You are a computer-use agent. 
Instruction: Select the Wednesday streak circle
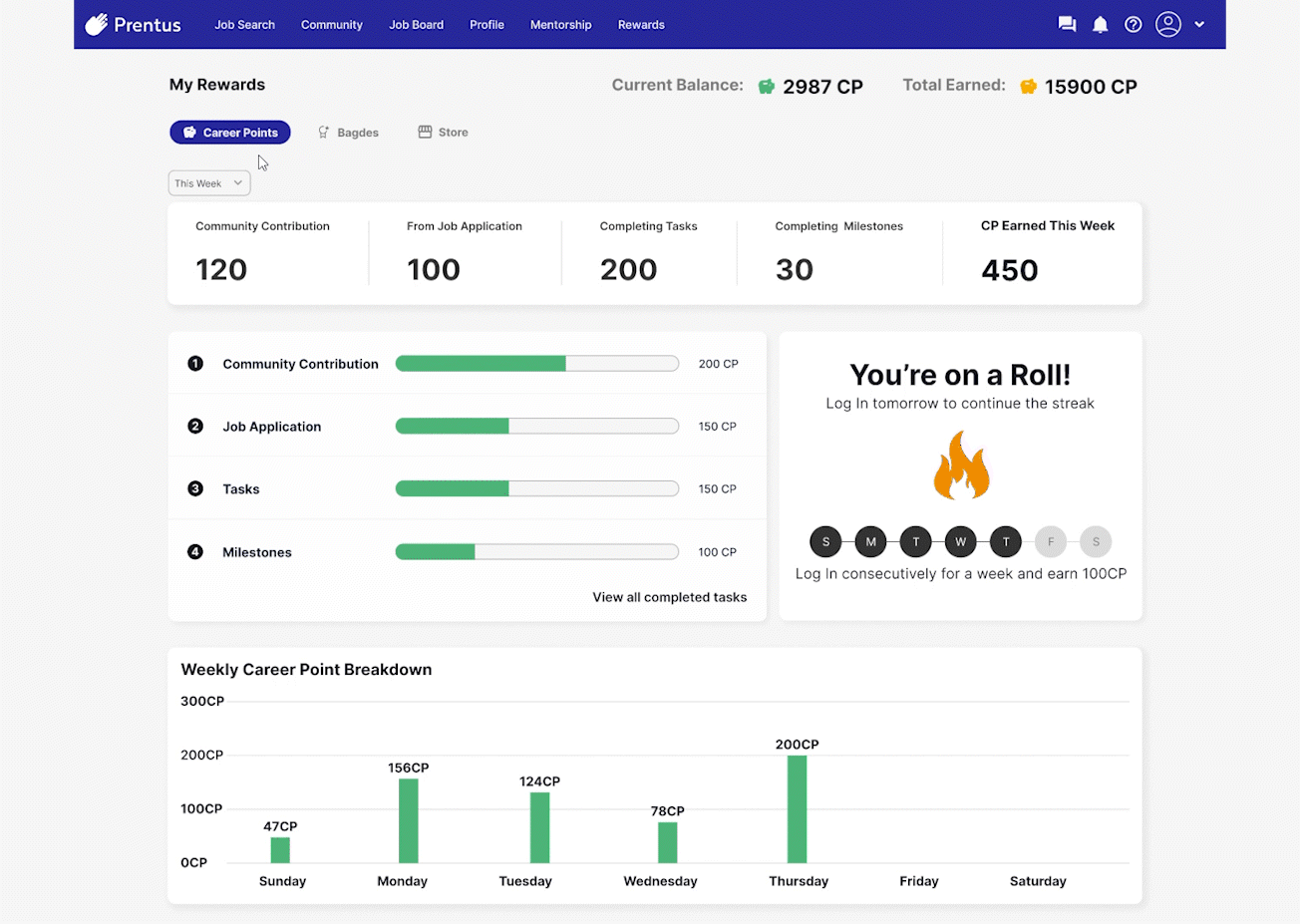[x=961, y=542]
